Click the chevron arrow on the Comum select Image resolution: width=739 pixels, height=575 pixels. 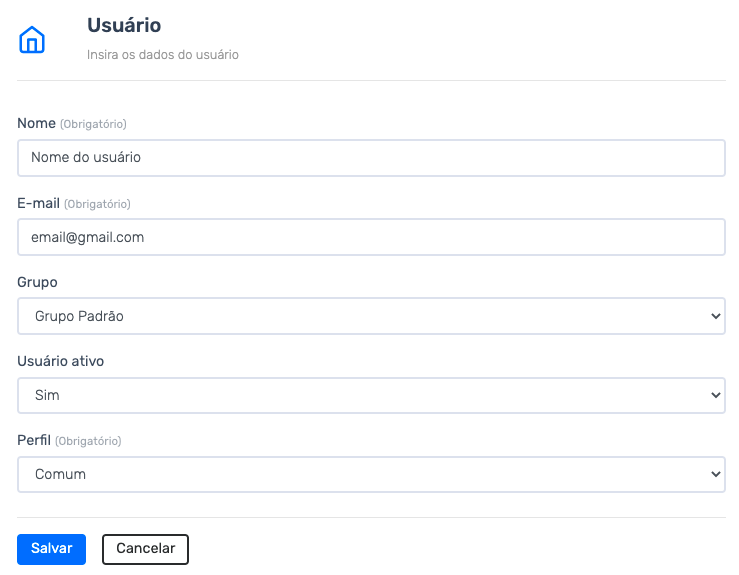715,475
